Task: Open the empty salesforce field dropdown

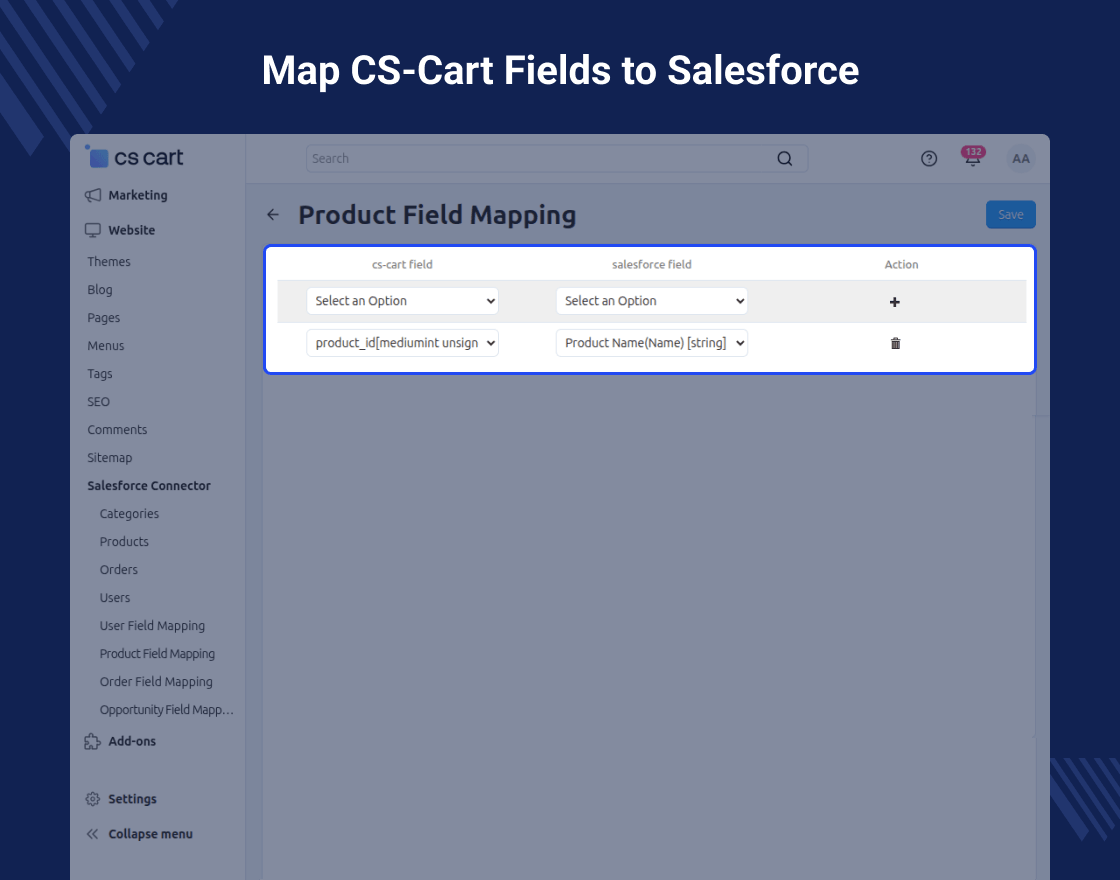Action: (x=651, y=301)
